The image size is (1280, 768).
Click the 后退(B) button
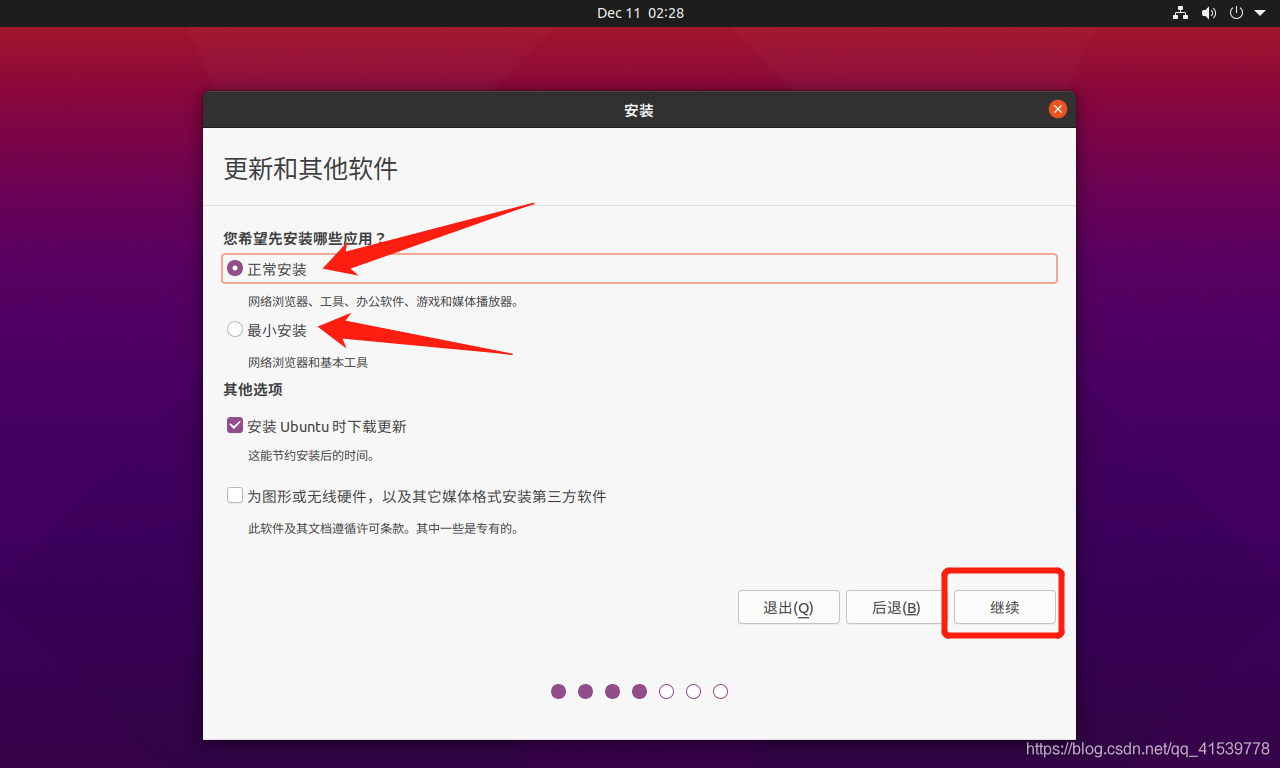click(x=894, y=606)
